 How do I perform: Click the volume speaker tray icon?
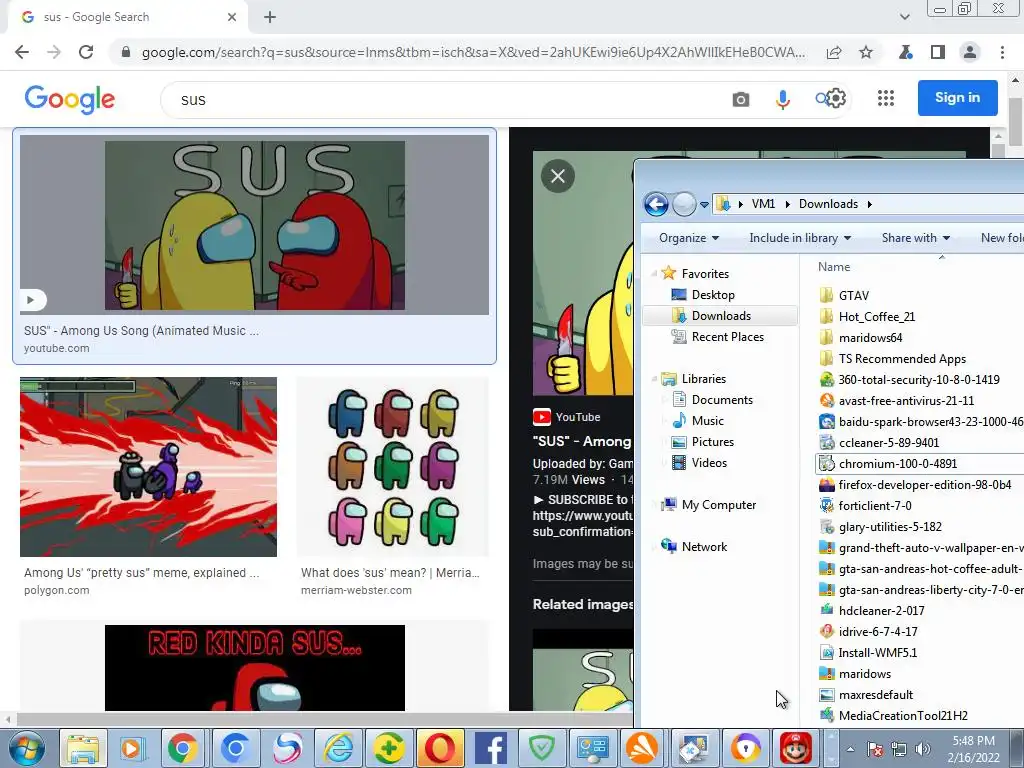tap(923, 749)
